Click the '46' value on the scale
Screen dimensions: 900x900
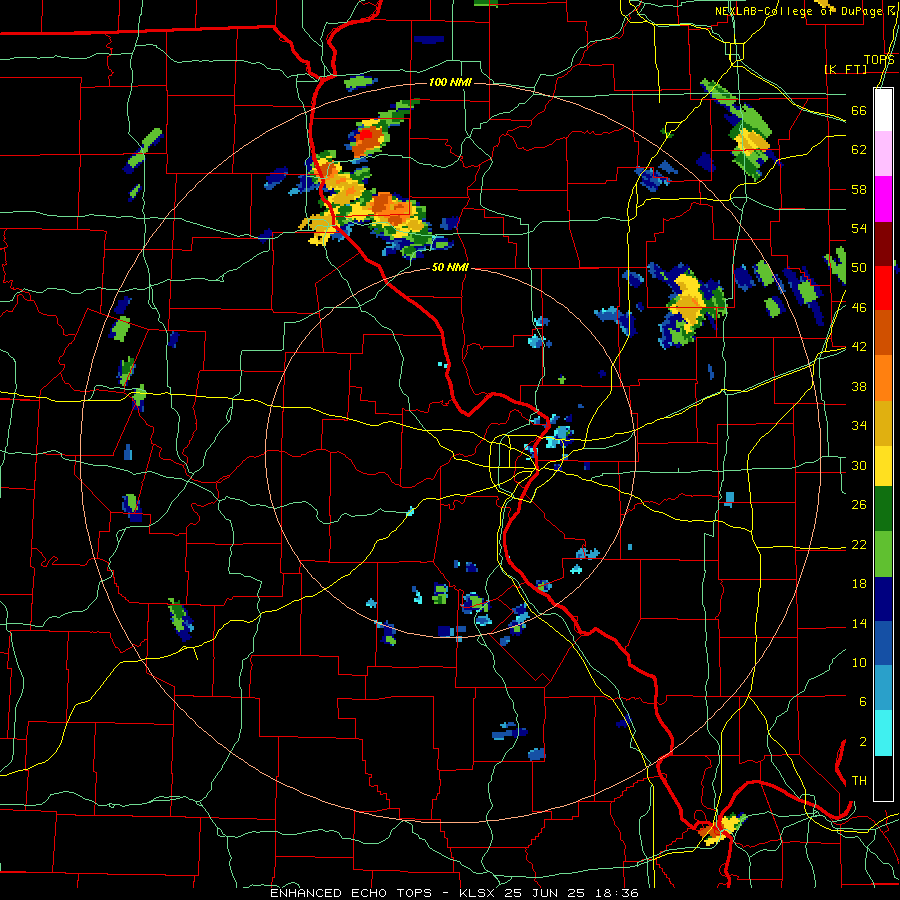(859, 308)
